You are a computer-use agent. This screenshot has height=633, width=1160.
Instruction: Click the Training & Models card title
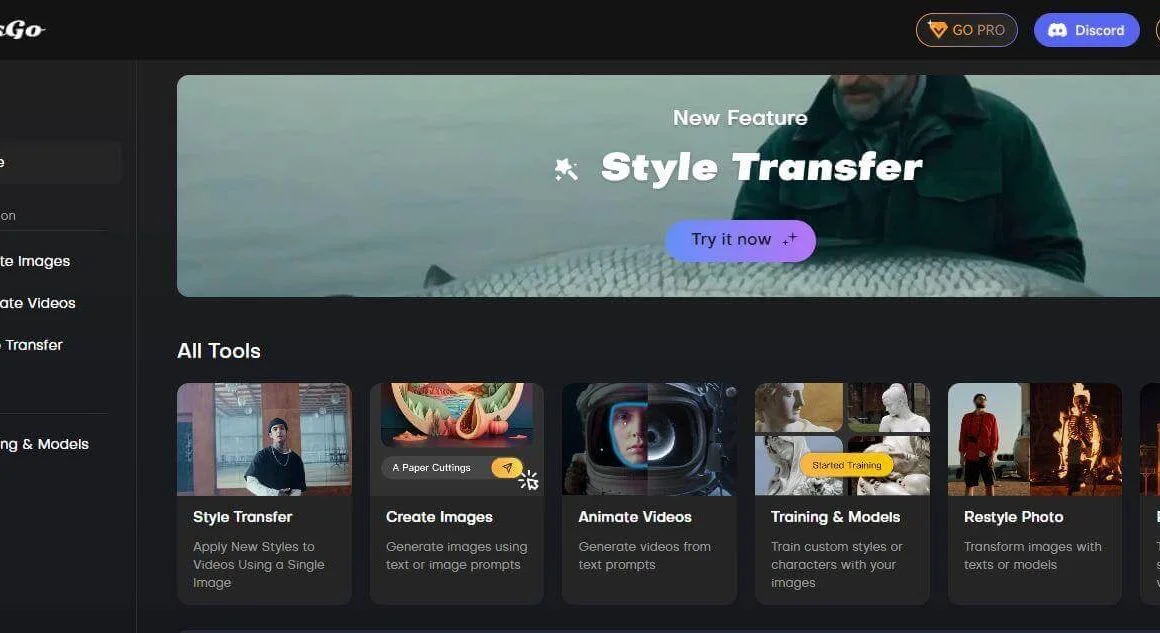(x=835, y=517)
